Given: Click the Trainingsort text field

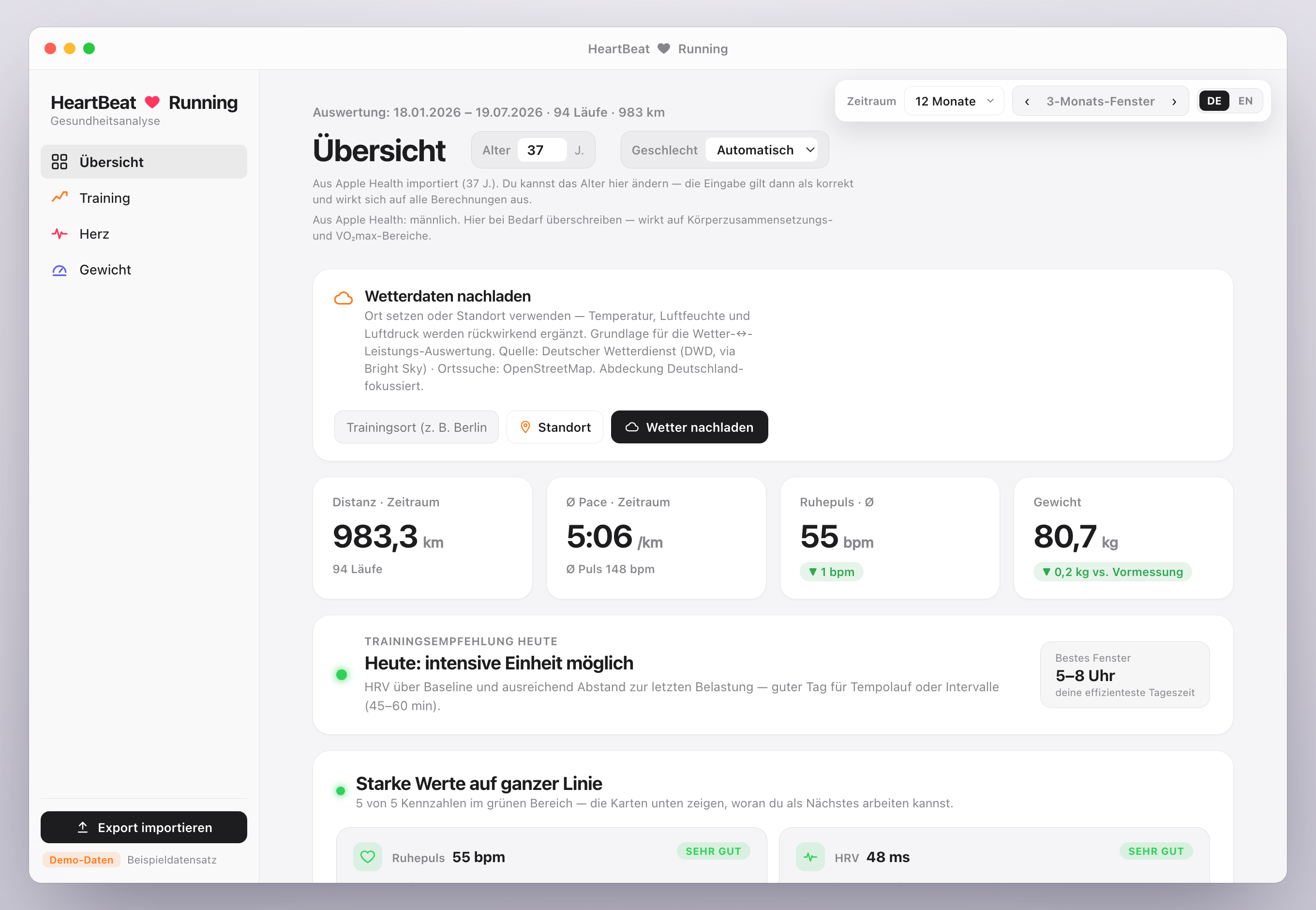Looking at the screenshot, I should (x=416, y=427).
